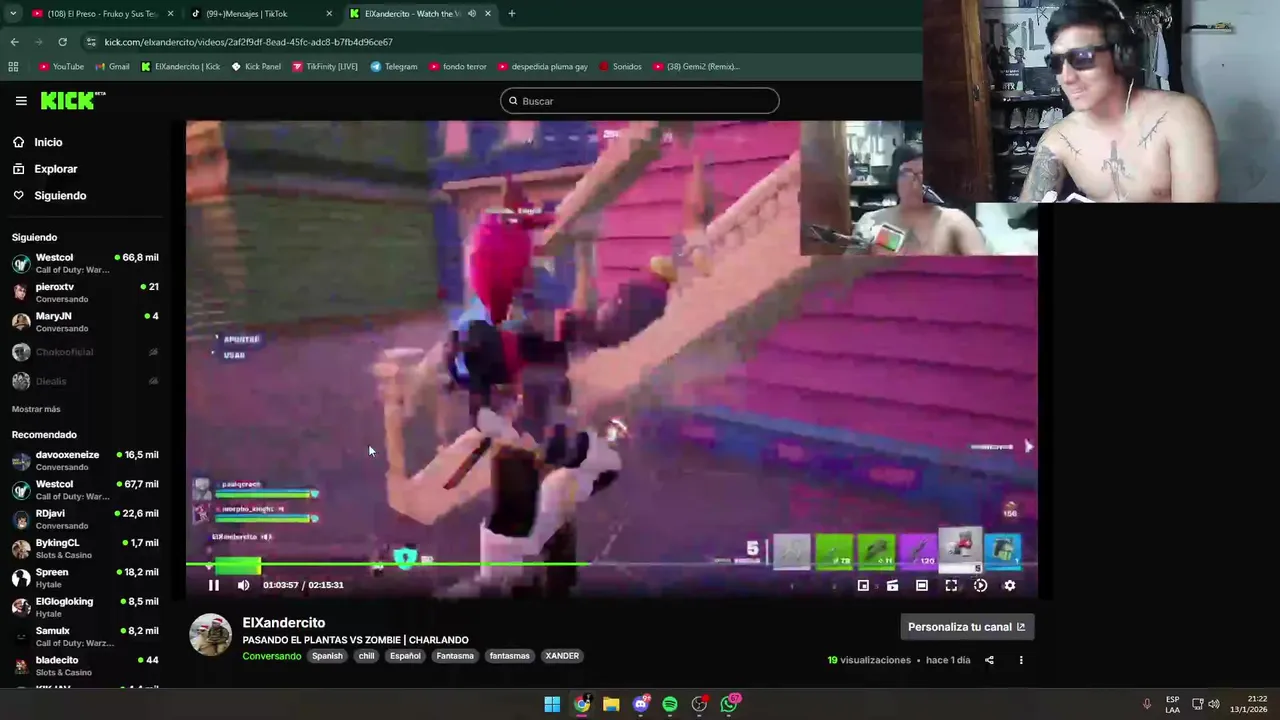Open Spotify from taskbar
This screenshot has width=1280, height=720.
[x=670, y=704]
